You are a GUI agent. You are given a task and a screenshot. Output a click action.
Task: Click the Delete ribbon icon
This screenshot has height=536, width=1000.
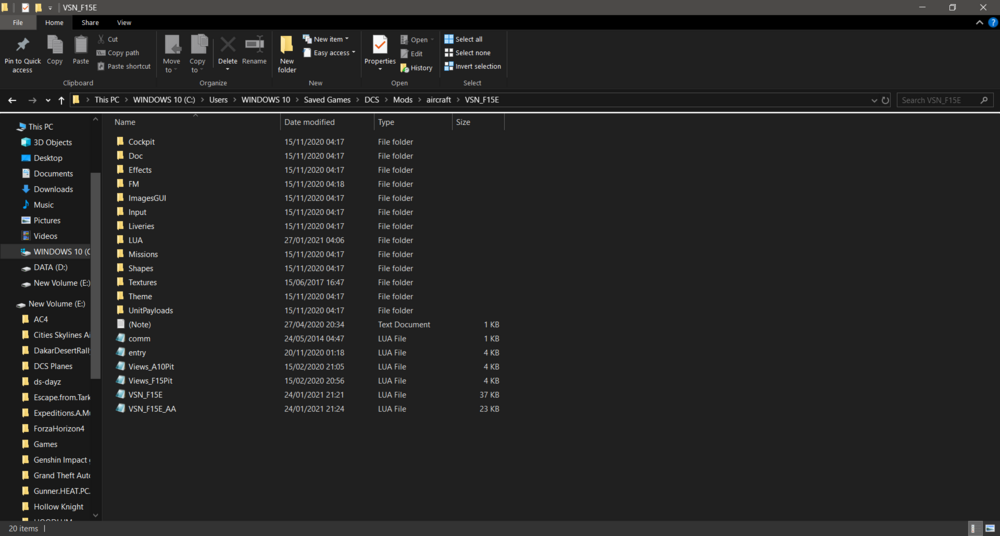point(228,46)
